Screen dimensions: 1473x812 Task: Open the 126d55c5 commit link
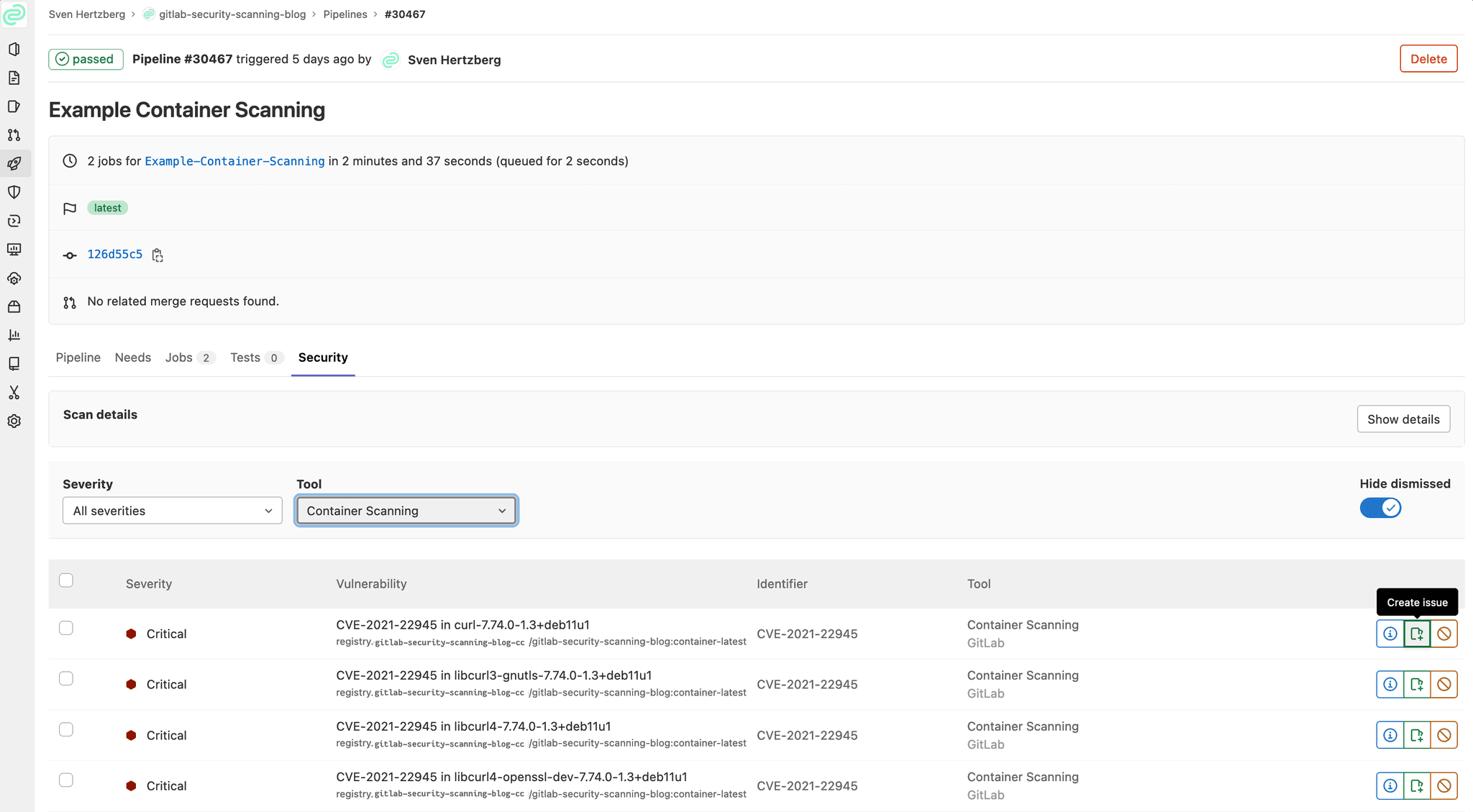tap(115, 255)
